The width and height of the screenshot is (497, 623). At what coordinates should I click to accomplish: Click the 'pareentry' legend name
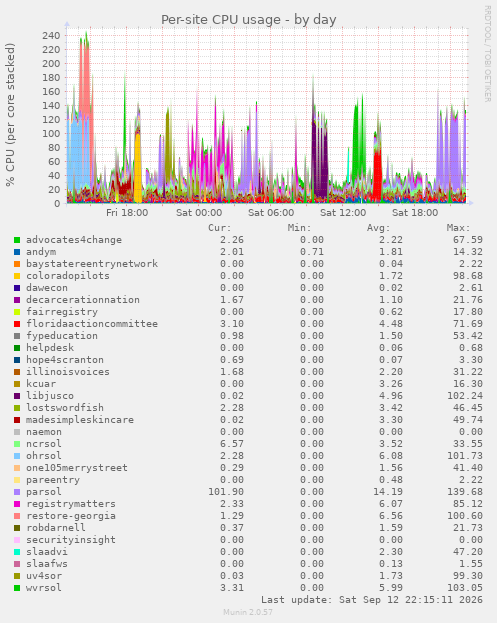[x=53, y=480]
